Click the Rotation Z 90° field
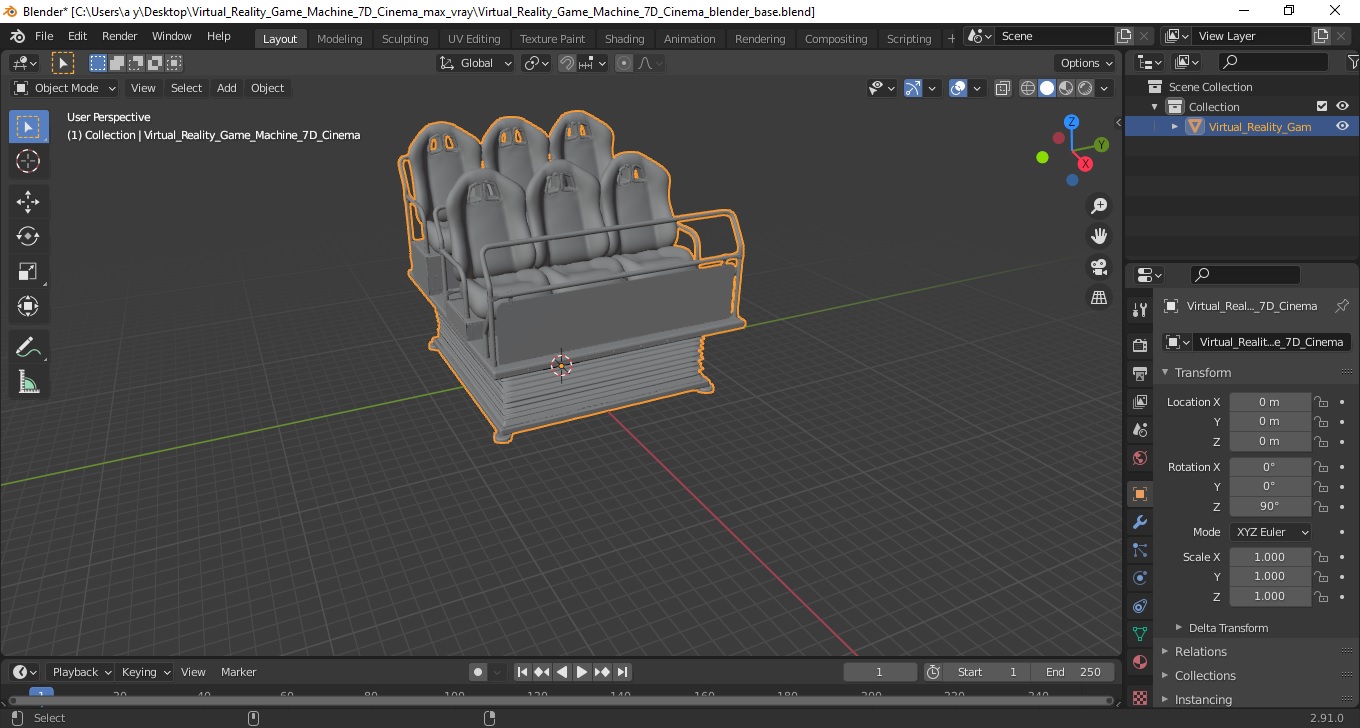 point(1269,506)
